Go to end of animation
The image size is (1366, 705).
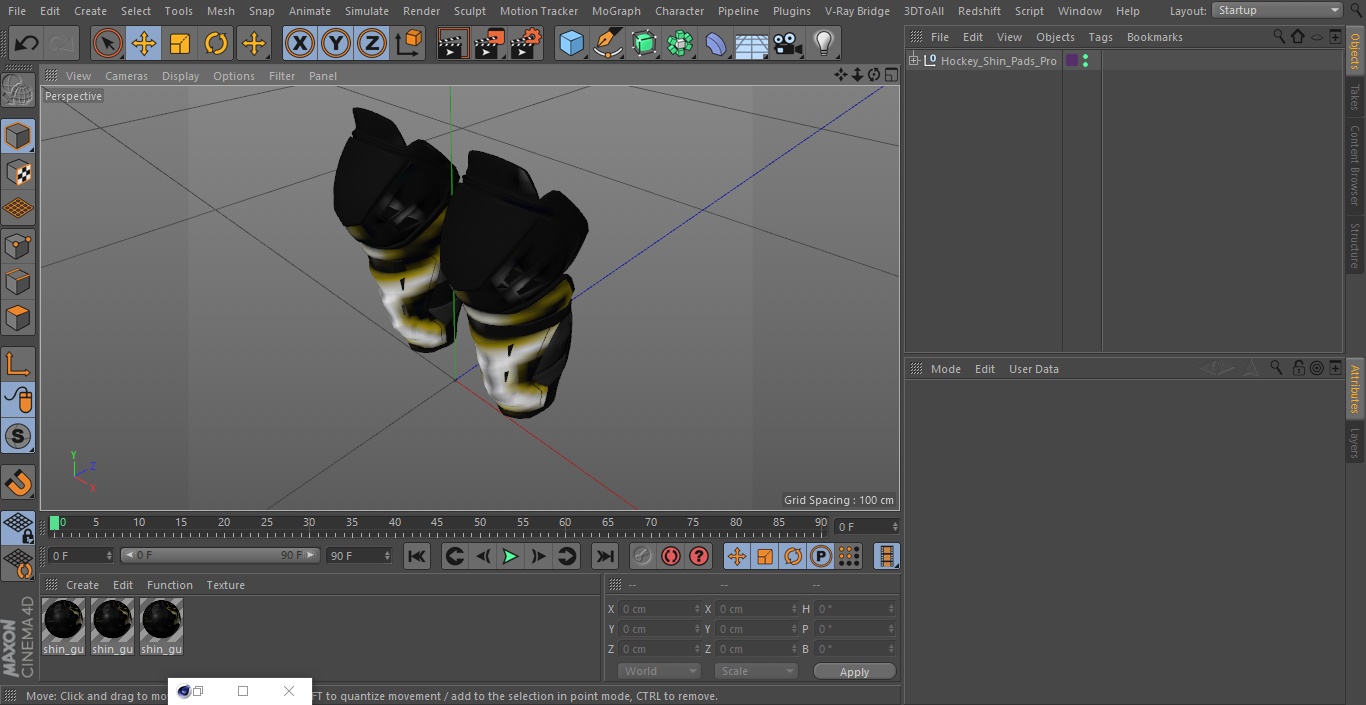point(605,556)
